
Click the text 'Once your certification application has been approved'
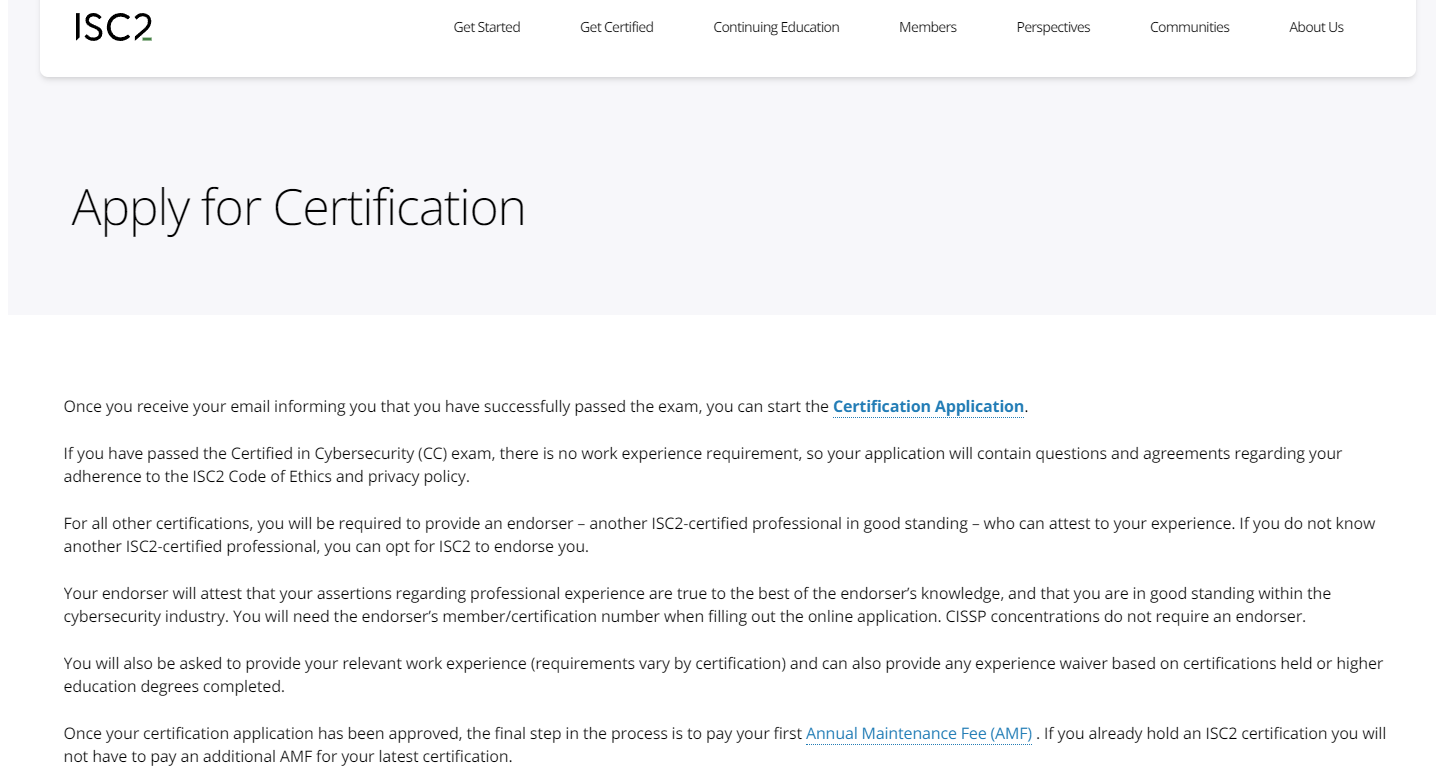[725, 745]
